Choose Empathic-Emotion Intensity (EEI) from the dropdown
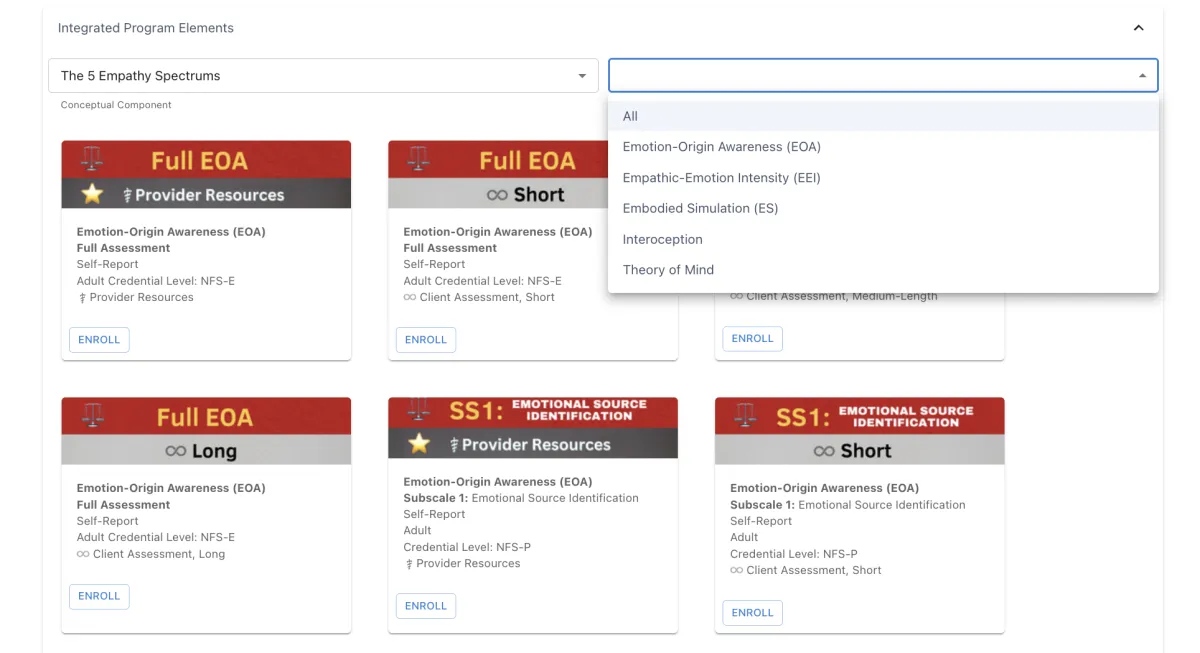This screenshot has height=653, width=1200. (x=721, y=177)
